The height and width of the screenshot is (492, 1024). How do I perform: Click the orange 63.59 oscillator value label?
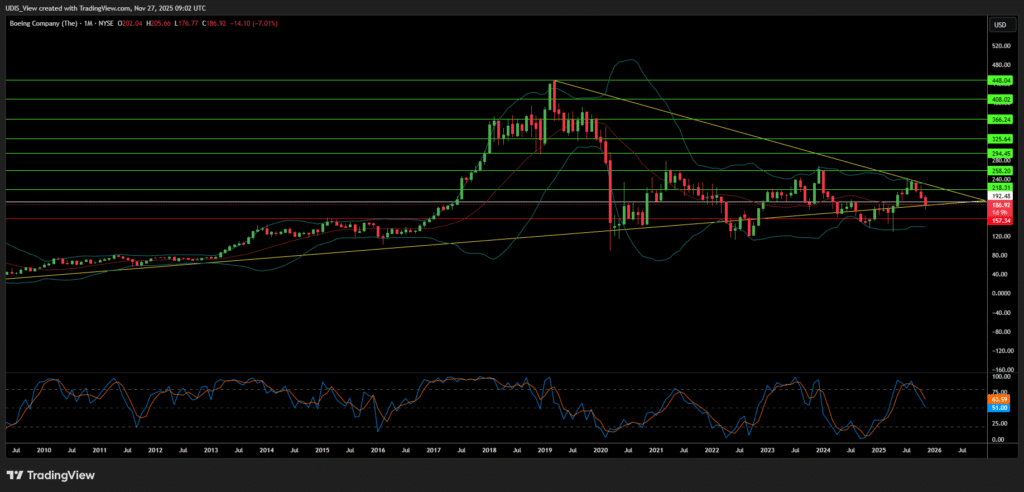point(1000,398)
